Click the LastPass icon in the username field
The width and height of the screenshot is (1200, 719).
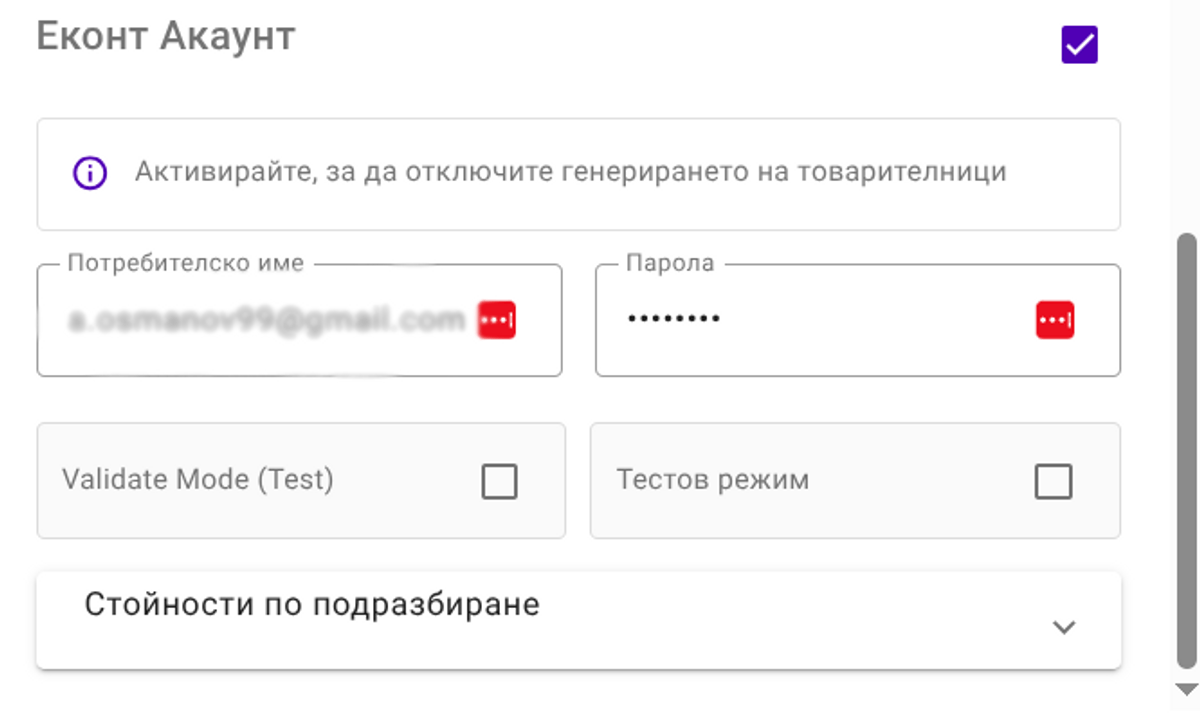(496, 317)
